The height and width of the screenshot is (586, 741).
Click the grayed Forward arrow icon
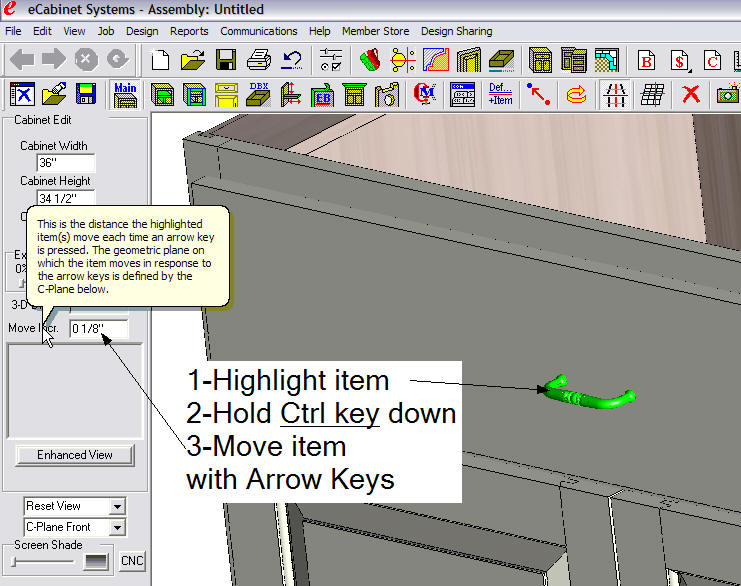(54, 60)
